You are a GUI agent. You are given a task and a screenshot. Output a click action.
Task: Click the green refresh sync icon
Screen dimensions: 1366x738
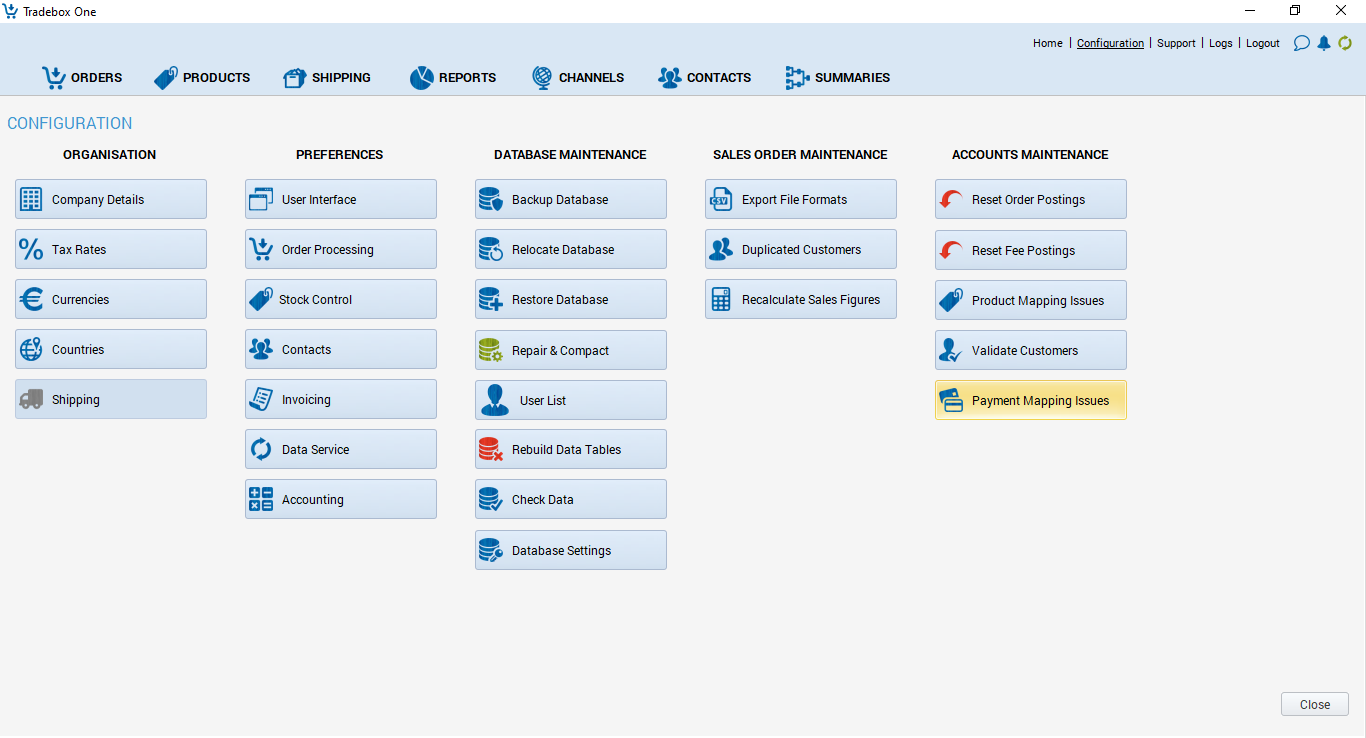click(1345, 43)
